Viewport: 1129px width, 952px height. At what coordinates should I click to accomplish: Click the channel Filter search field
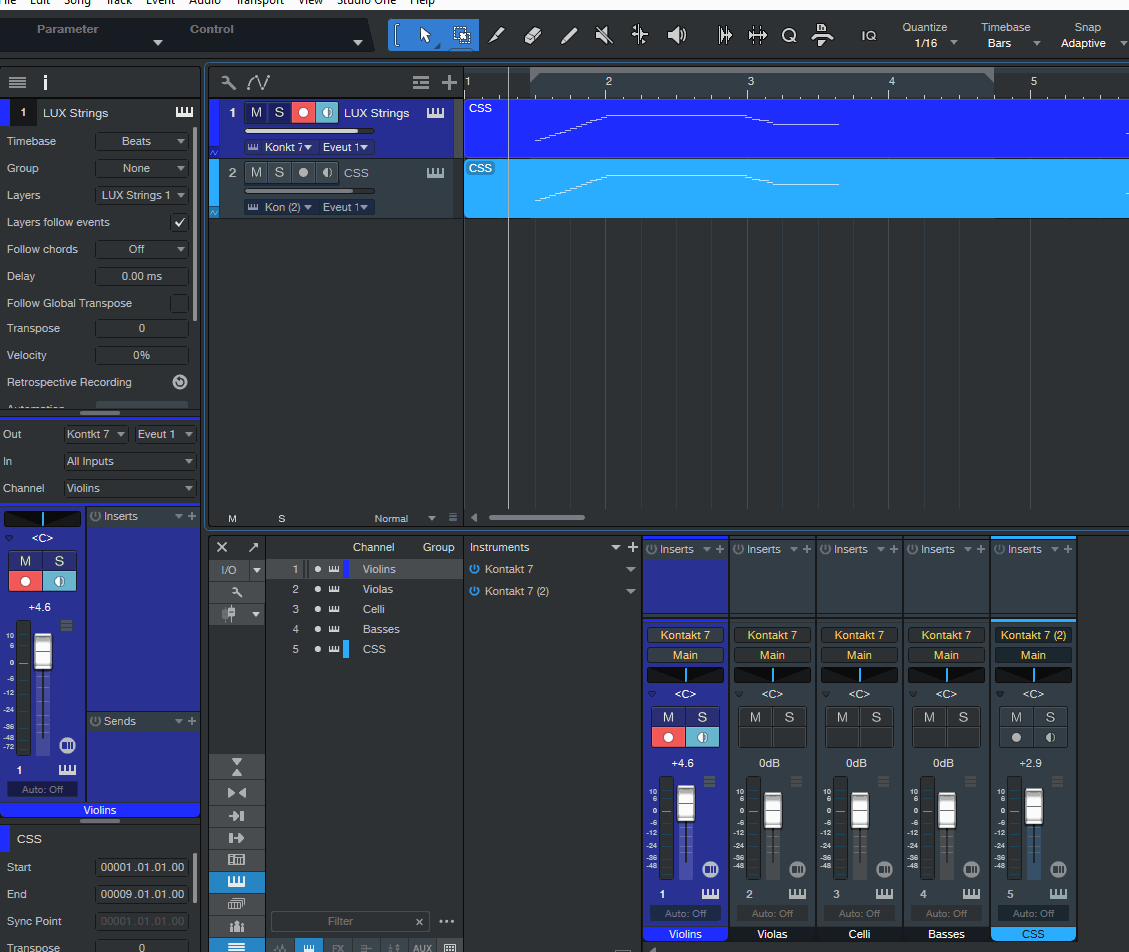tap(342, 921)
